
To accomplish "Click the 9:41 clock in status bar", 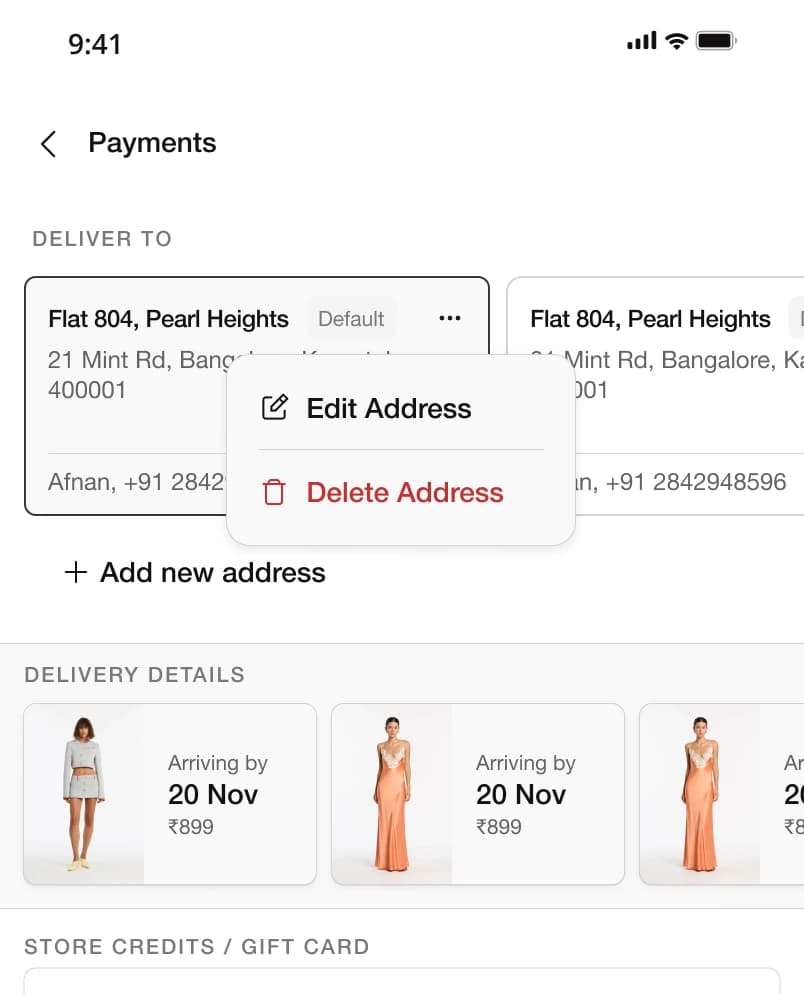I will pos(94,44).
